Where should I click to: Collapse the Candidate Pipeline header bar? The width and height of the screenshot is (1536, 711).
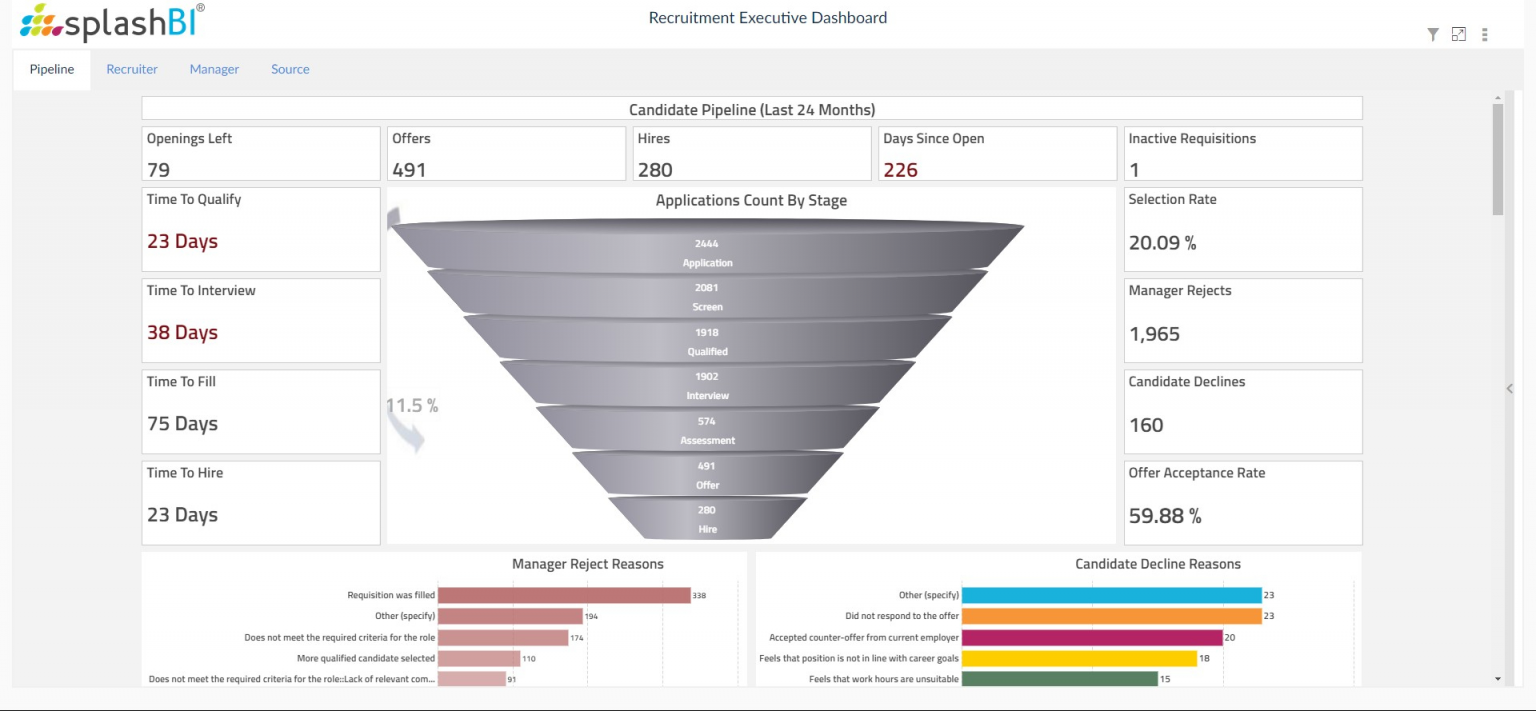tap(752, 108)
